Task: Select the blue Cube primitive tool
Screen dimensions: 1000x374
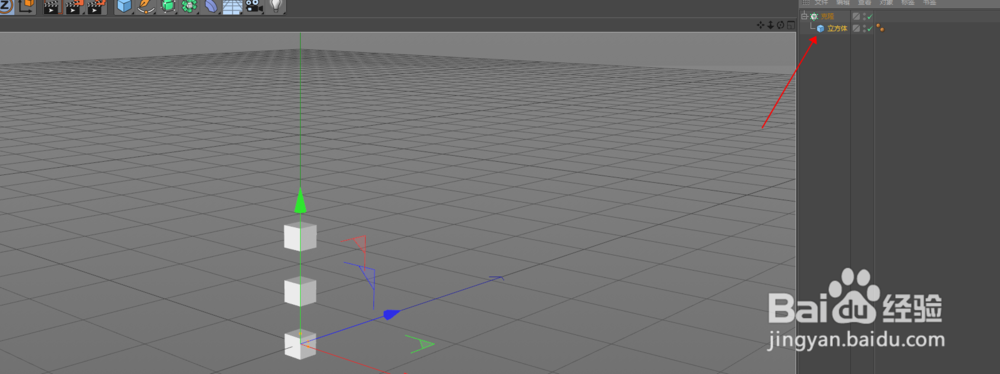Action: coord(124,6)
